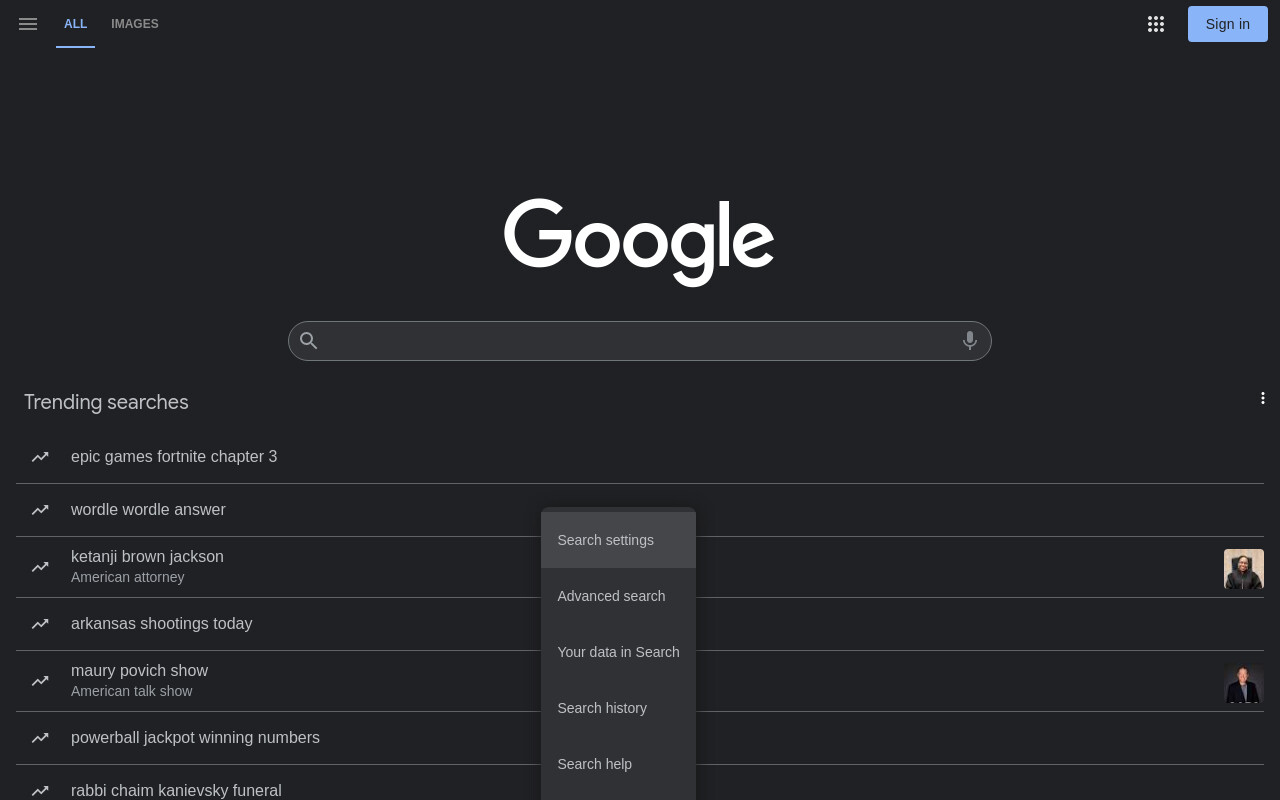
Task: Click trend arrow beside arkansas shootings today
Action: (x=40, y=624)
